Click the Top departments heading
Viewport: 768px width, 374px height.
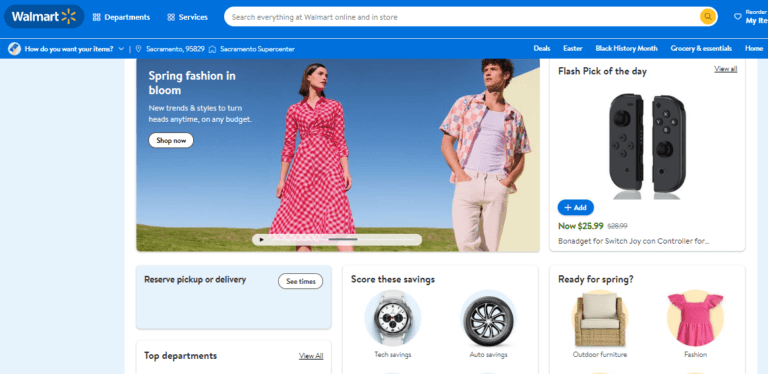point(180,355)
